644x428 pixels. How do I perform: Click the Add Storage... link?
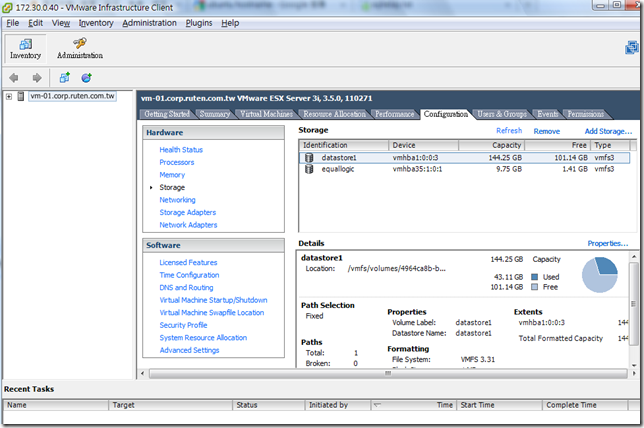[x=608, y=131]
